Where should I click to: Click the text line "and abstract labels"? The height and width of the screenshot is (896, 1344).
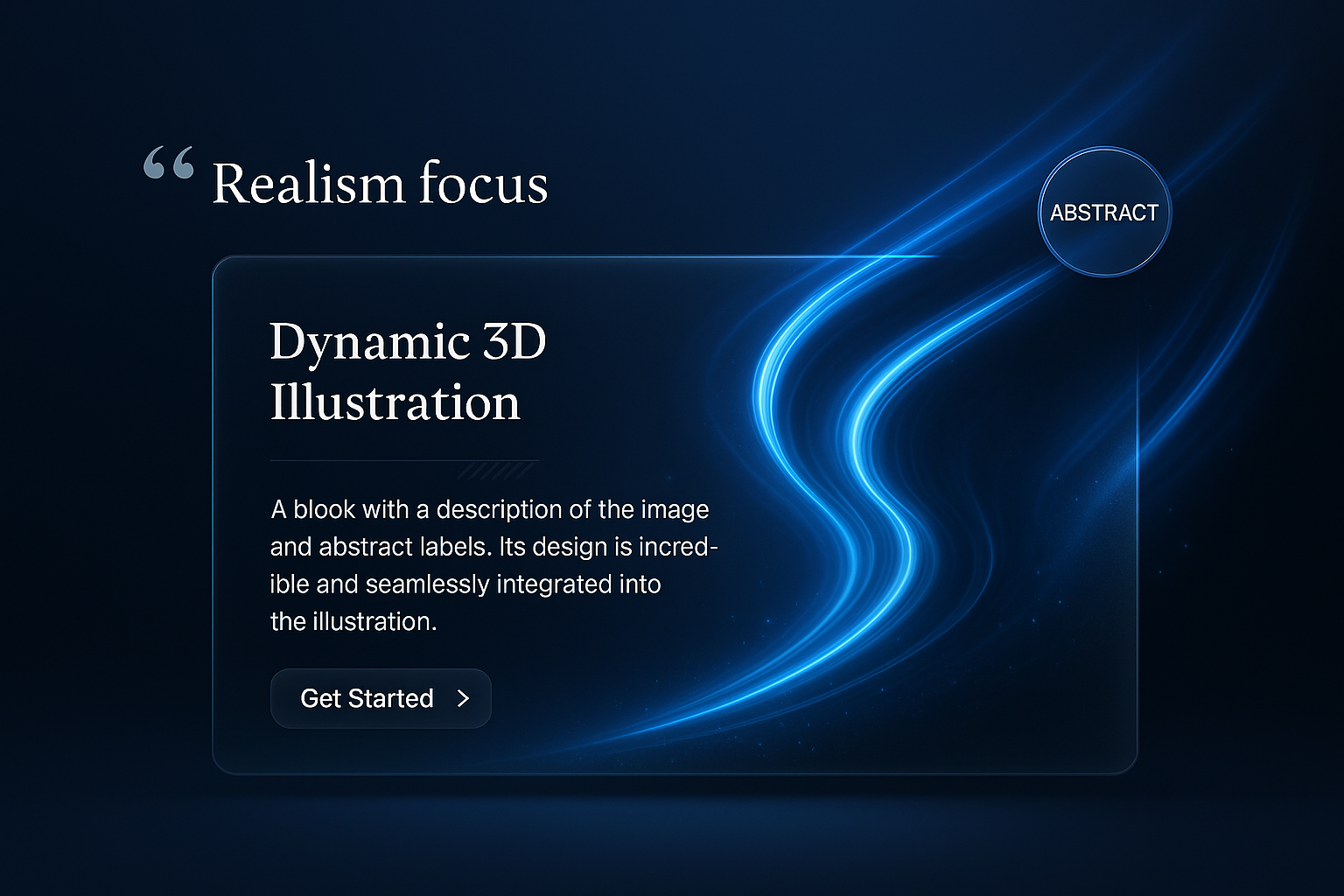[493, 547]
